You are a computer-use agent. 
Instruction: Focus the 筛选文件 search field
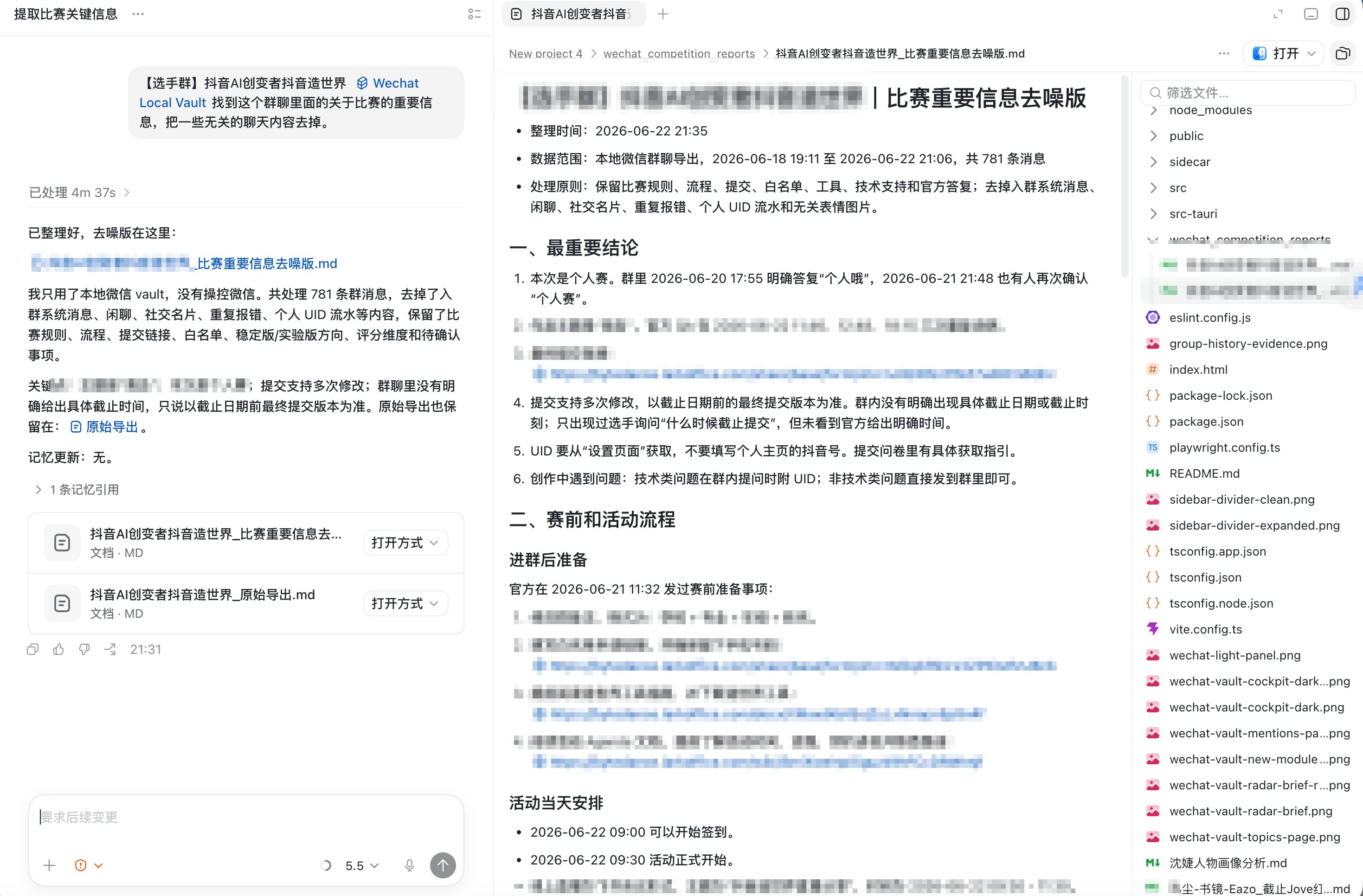click(x=1247, y=93)
